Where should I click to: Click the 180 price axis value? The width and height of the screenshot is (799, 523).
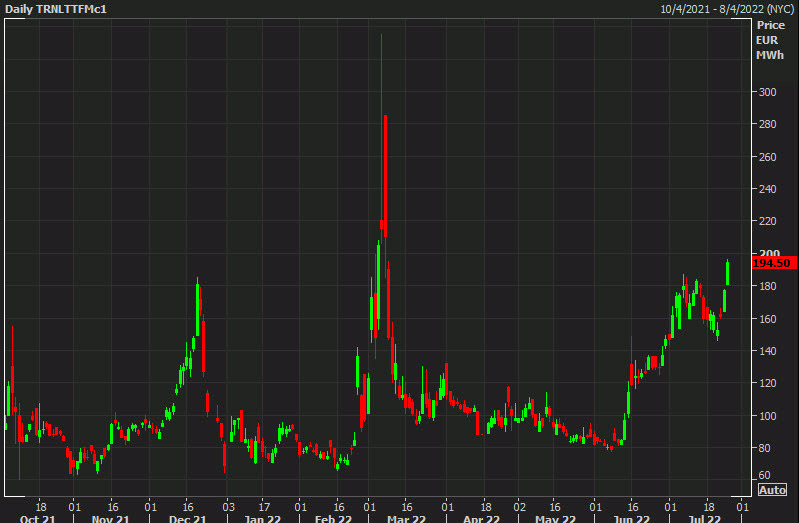tap(767, 286)
